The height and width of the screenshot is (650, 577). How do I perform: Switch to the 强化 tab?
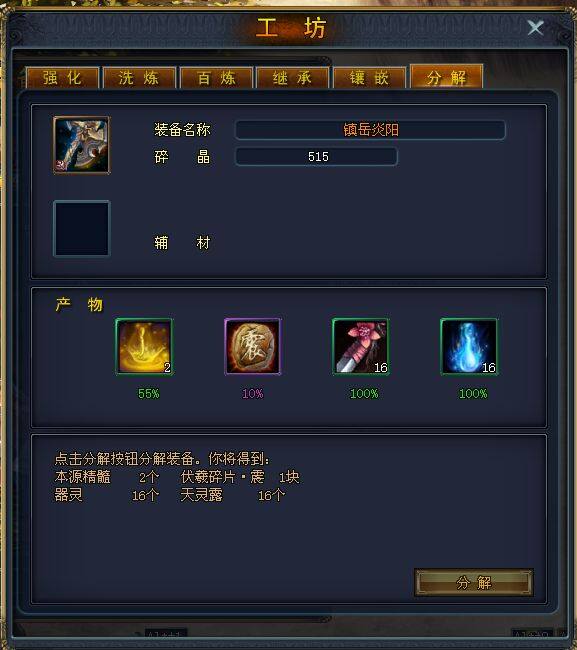point(63,78)
